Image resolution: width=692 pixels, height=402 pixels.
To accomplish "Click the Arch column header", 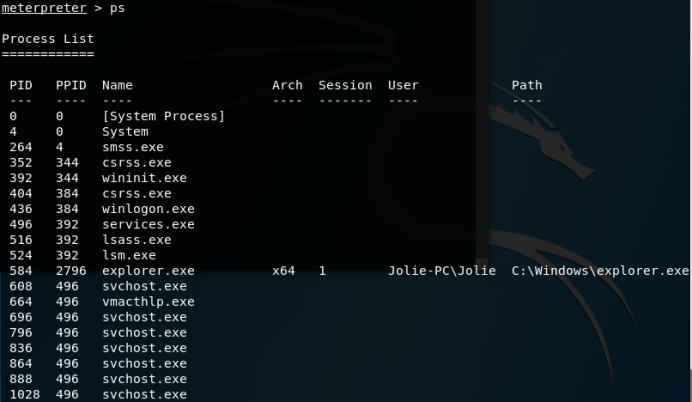I will tap(287, 85).
